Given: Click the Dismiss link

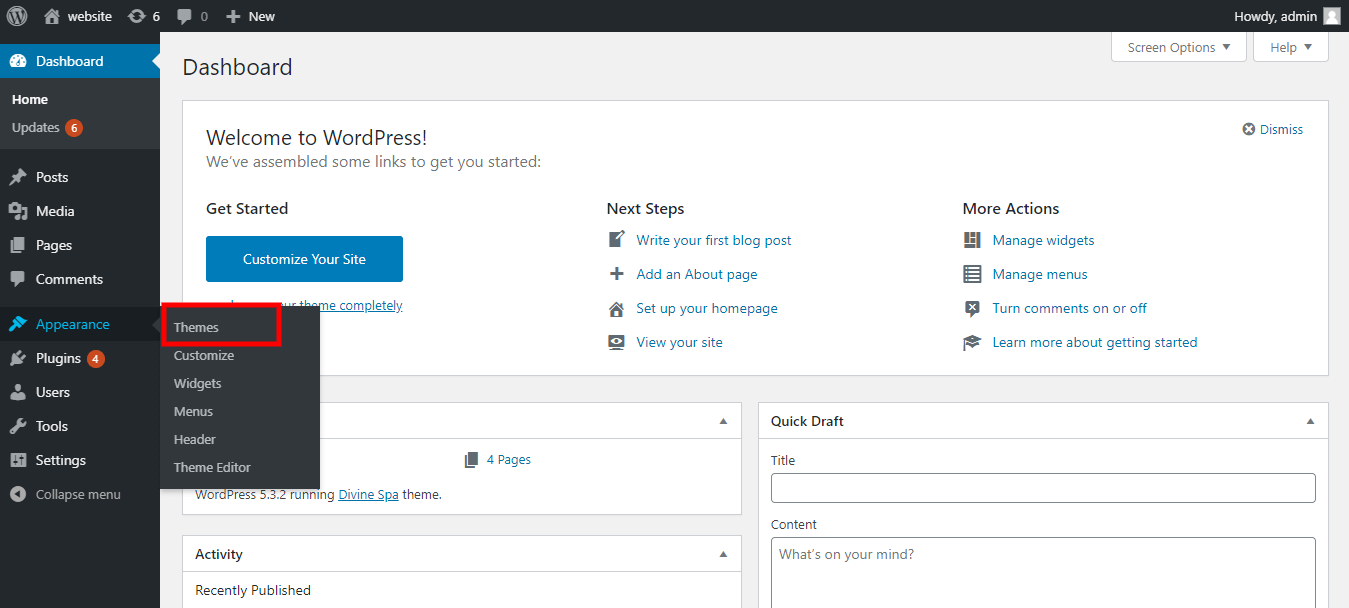Looking at the screenshot, I should click(1281, 129).
